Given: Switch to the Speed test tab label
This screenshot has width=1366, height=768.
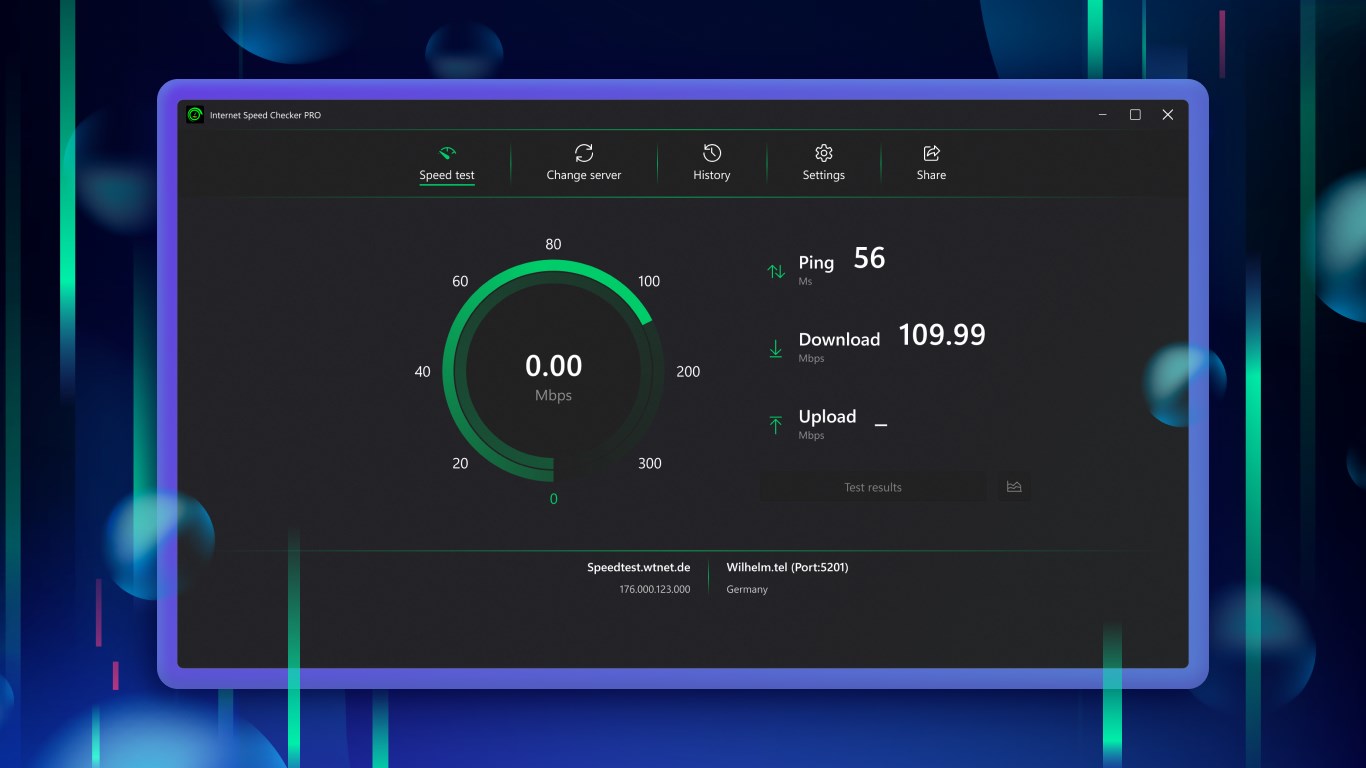Looking at the screenshot, I should click(447, 175).
